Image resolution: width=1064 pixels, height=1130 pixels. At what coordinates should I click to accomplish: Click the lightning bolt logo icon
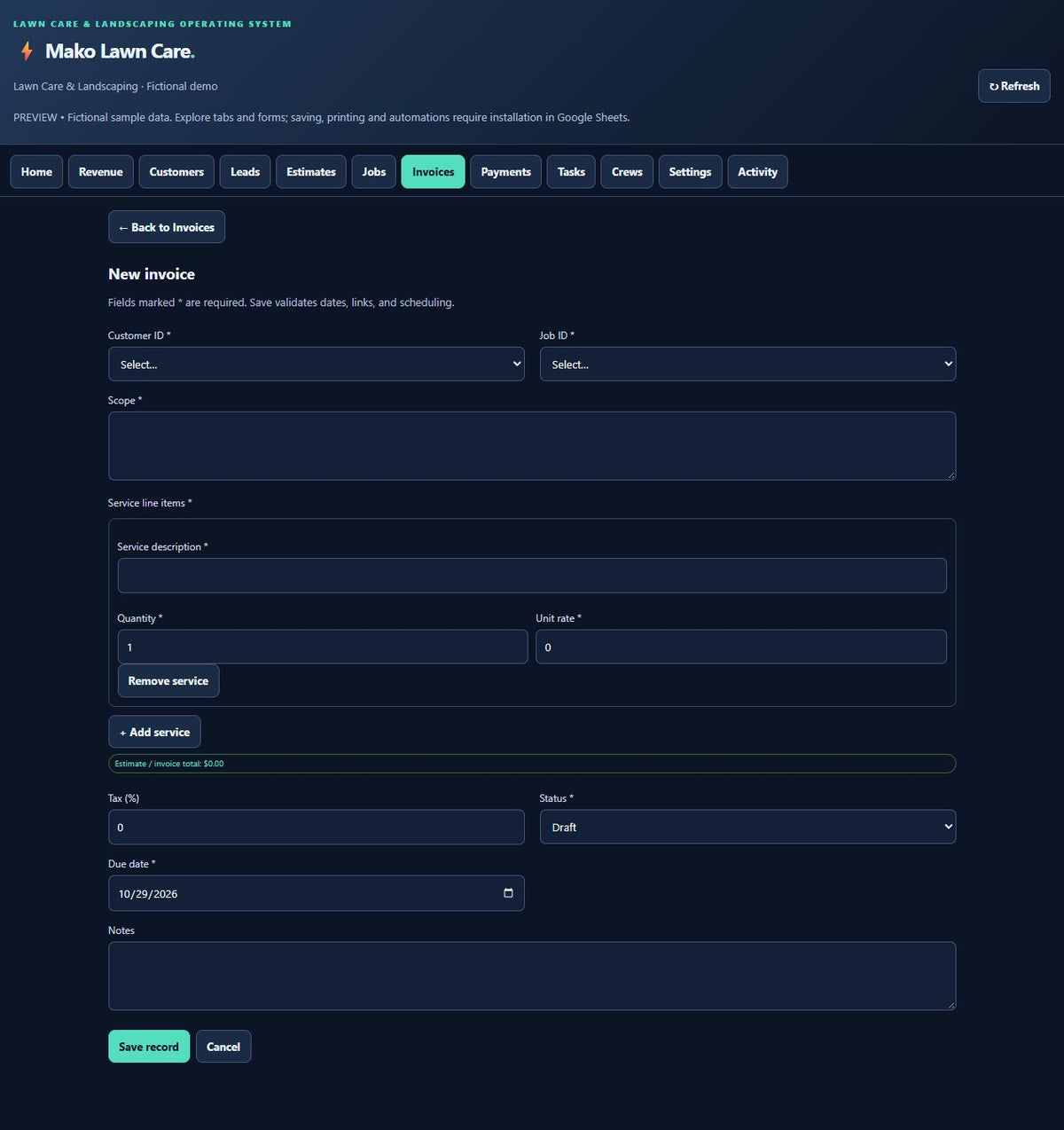point(27,51)
